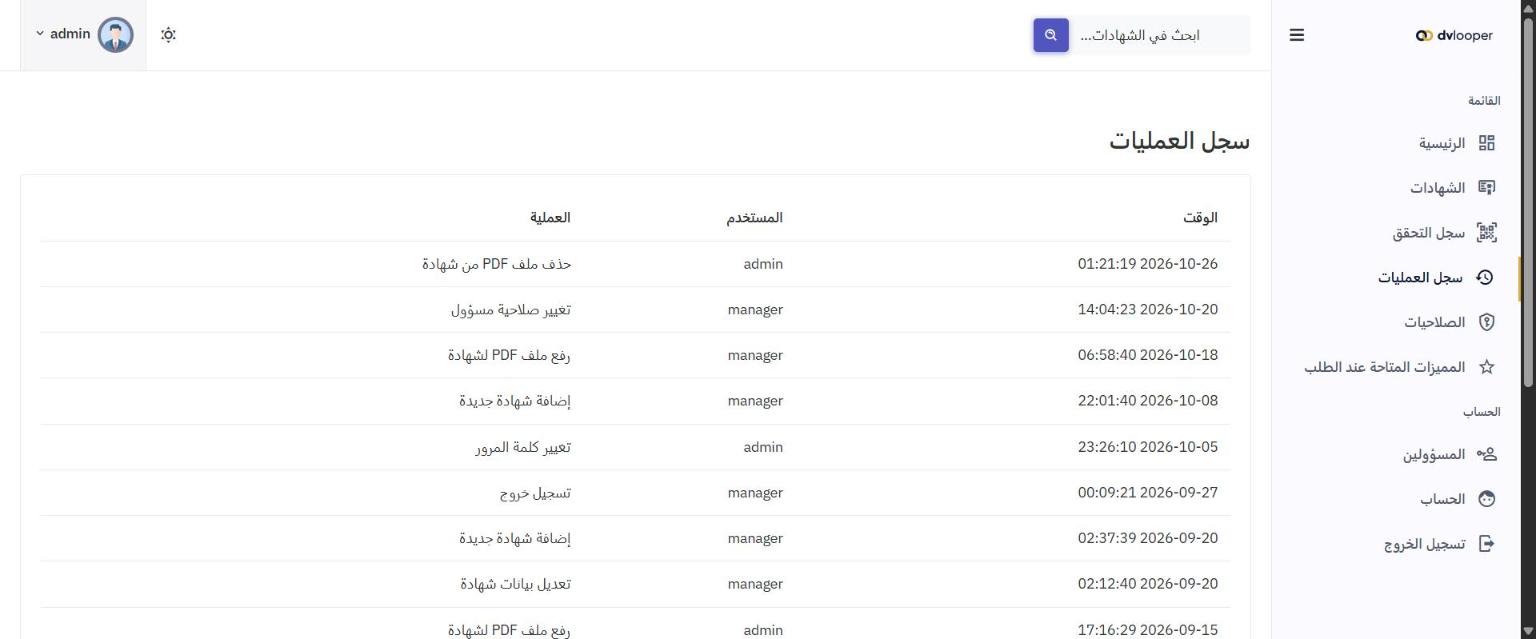
Task: Open سجل التحقق menu item
Action: pos(1429,233)
